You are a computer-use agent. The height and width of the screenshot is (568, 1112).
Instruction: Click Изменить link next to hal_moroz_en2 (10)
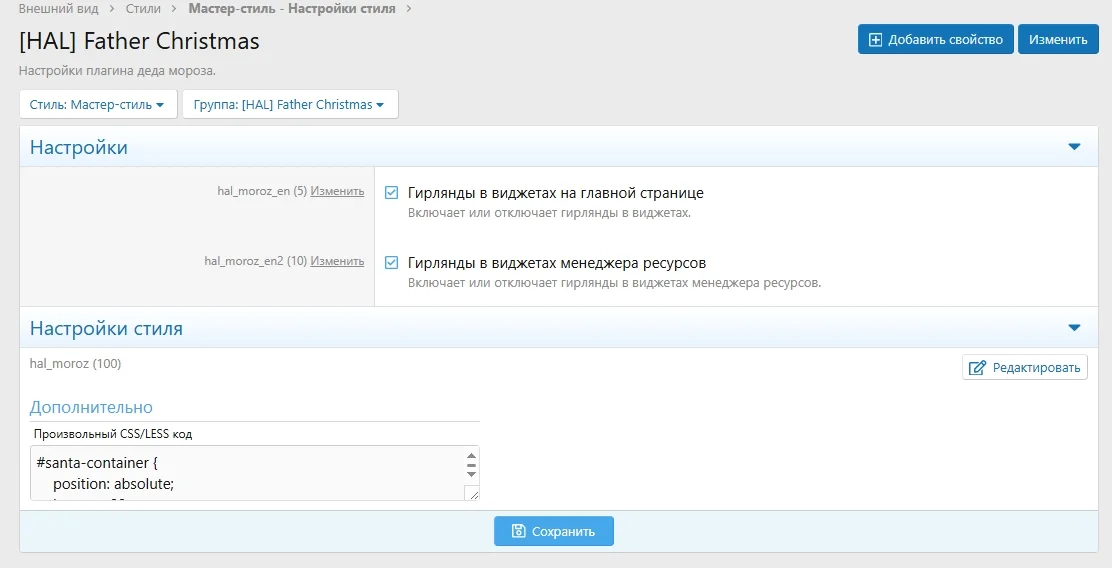pos(337,261)
